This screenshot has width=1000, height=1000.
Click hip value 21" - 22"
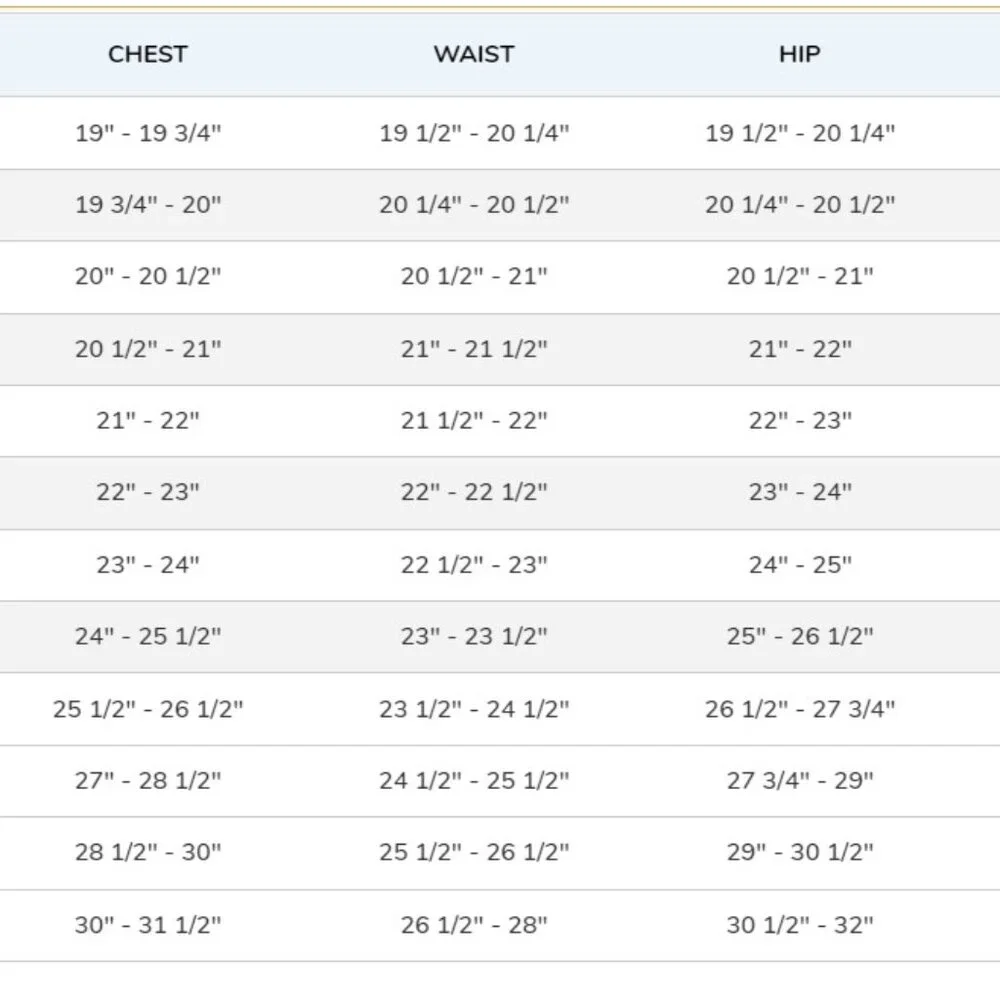(x=800, y=349)
